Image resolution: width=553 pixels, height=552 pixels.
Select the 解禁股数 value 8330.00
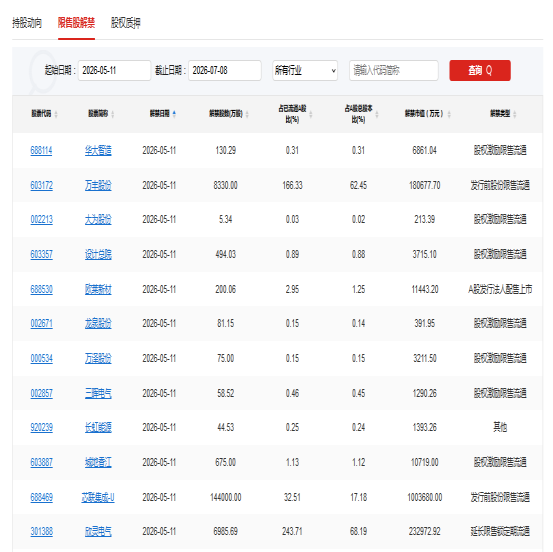[x=225, y=185]
